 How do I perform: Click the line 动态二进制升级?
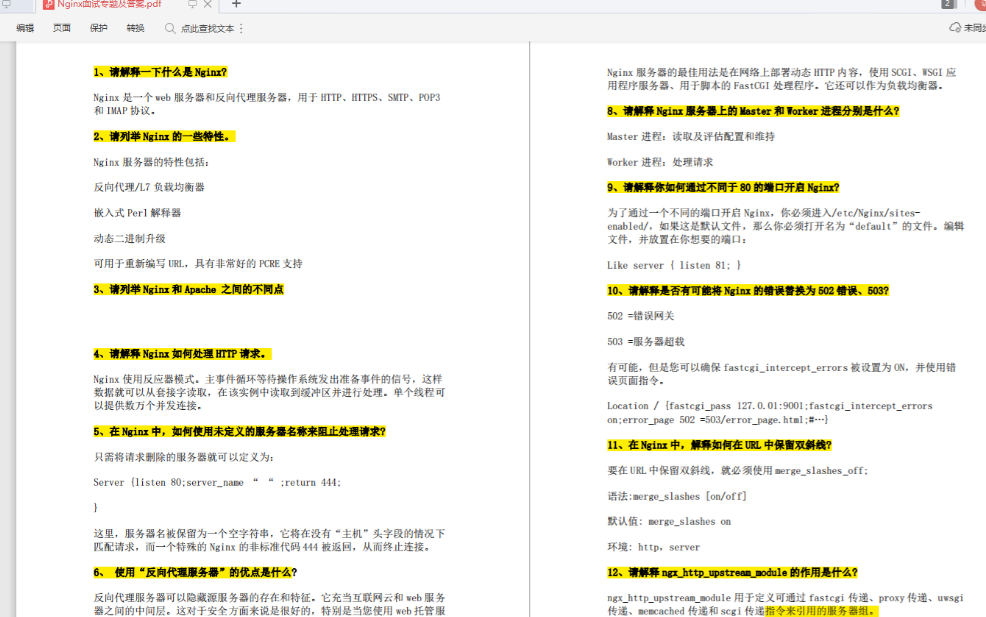click(130, 239)
